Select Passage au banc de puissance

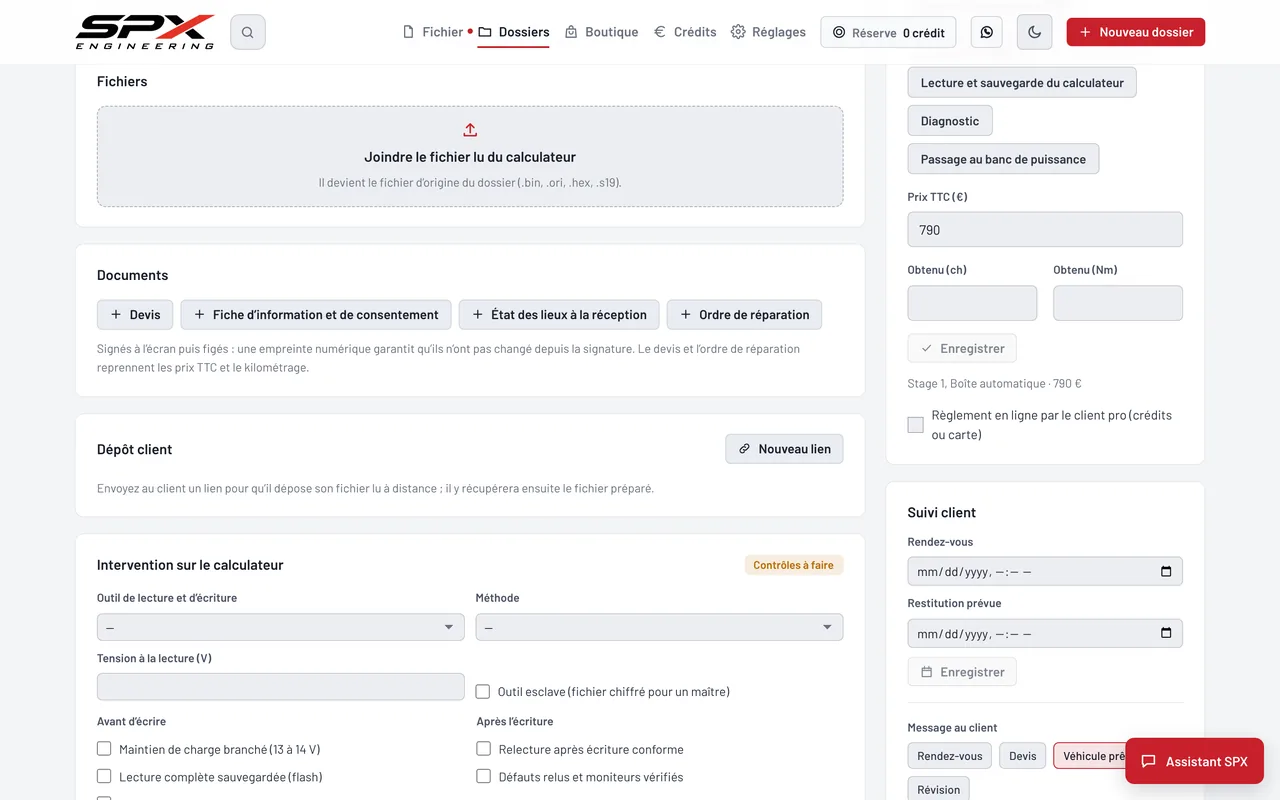pyautogui.click(x=1003, y=159)
